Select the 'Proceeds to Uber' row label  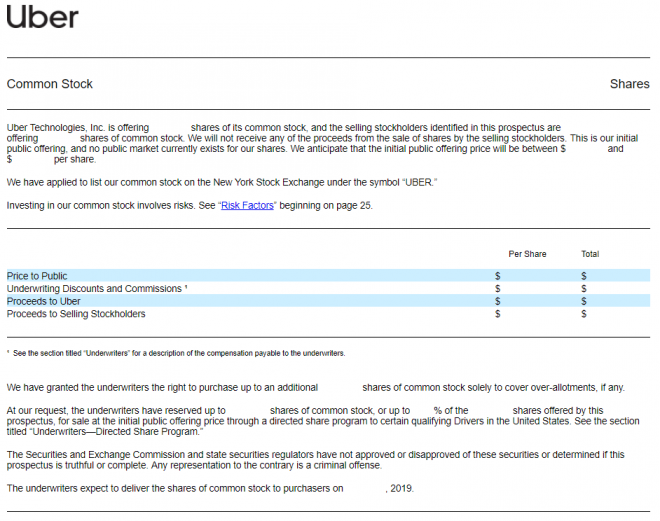[43, 301]
